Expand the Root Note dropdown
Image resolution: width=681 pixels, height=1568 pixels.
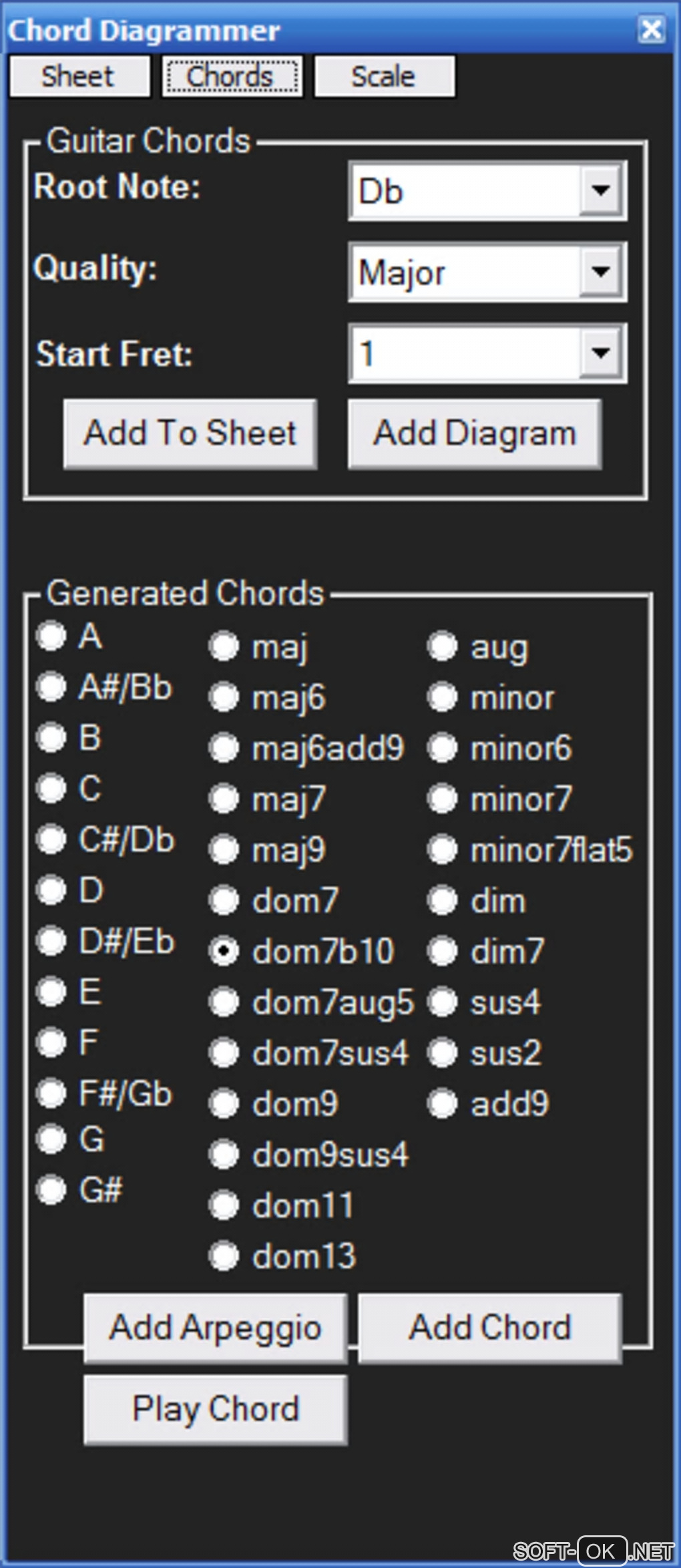click(x=601, y=191)
